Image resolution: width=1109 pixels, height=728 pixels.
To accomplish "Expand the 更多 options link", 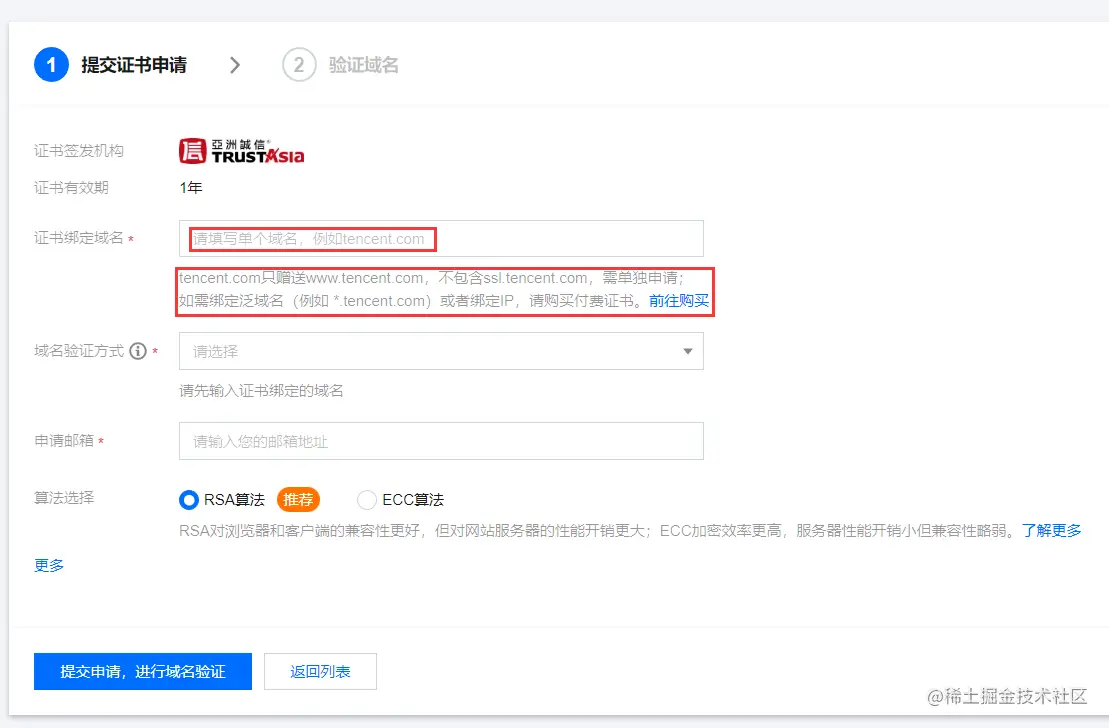I will 49,565.
